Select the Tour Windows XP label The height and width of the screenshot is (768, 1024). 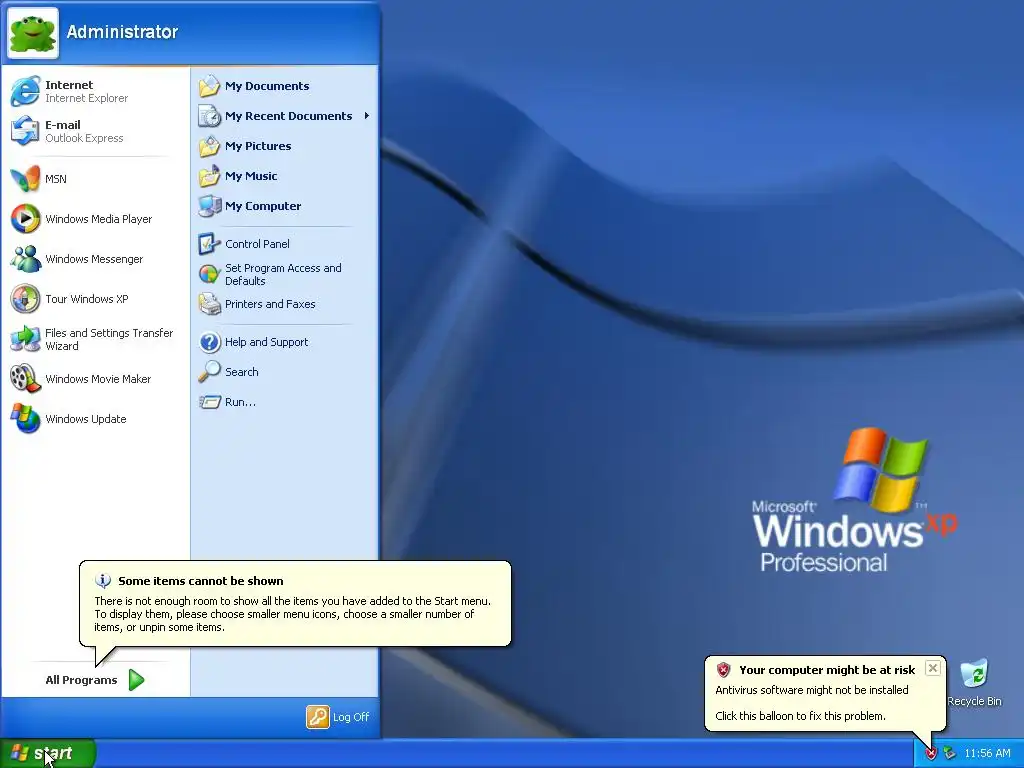pyautogui.click(x=87, y=299)
